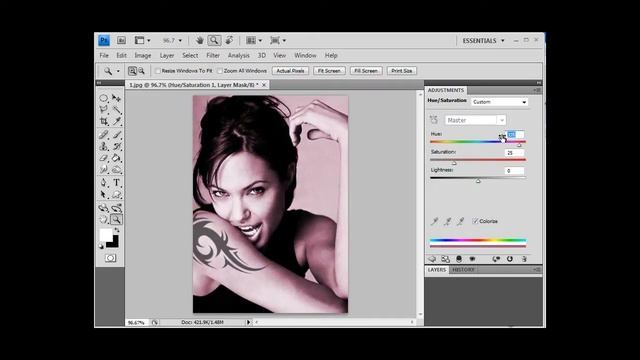Reset default foreground and background colors

pyautogui.click(x=102, y=246)
